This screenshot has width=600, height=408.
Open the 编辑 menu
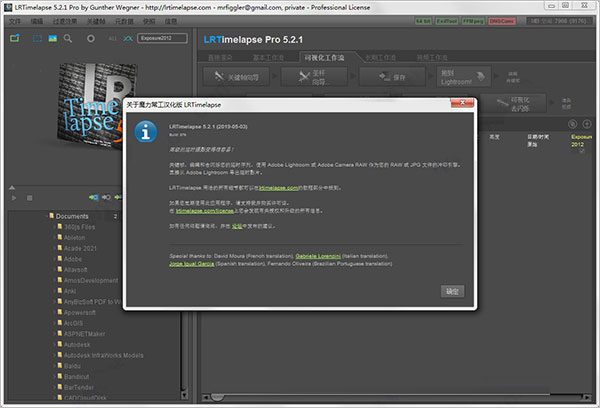coord(37,21)
